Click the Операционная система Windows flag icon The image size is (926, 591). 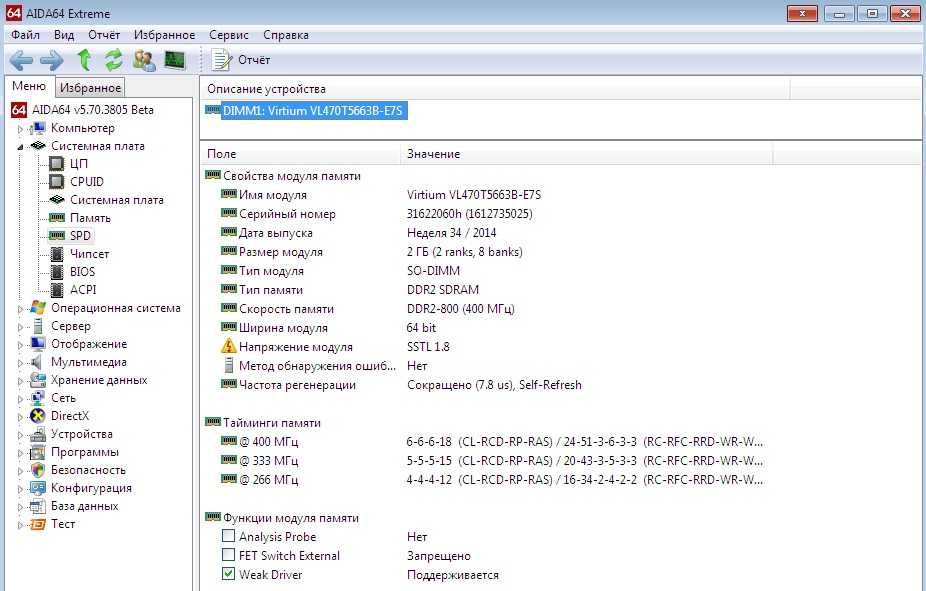click(38, 308)
